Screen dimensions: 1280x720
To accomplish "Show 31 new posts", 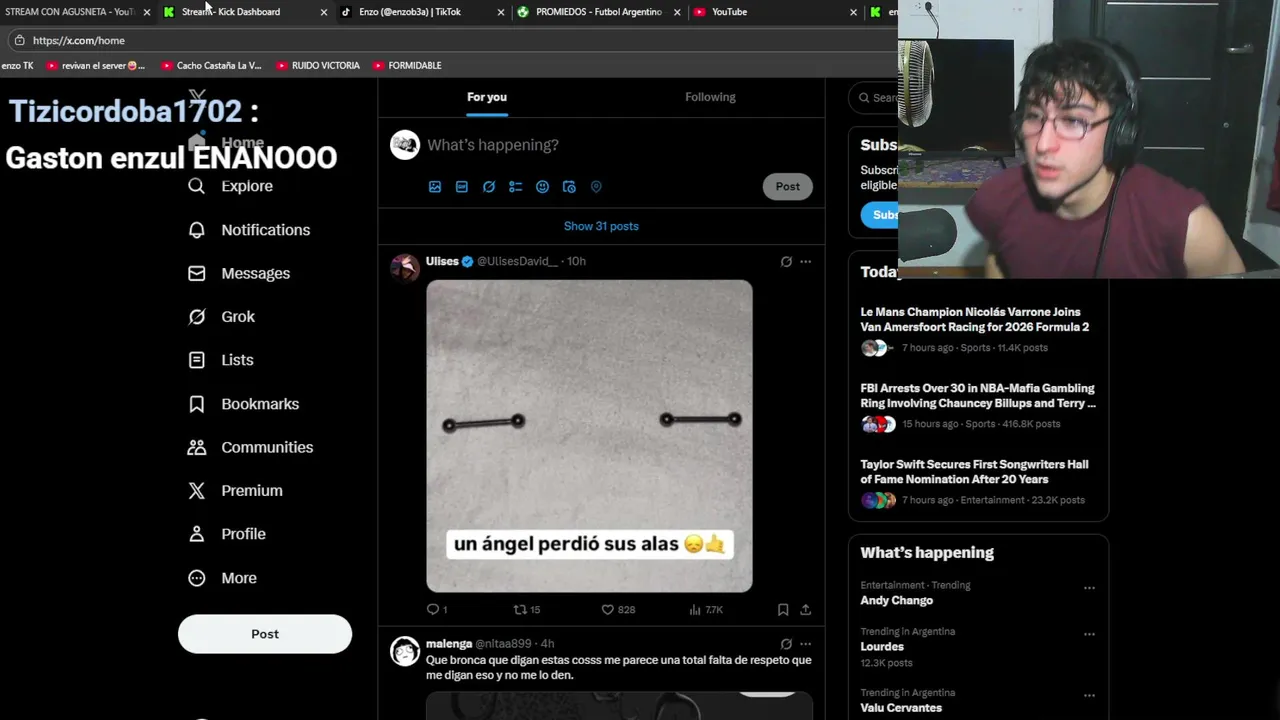I will click(601, 226).
